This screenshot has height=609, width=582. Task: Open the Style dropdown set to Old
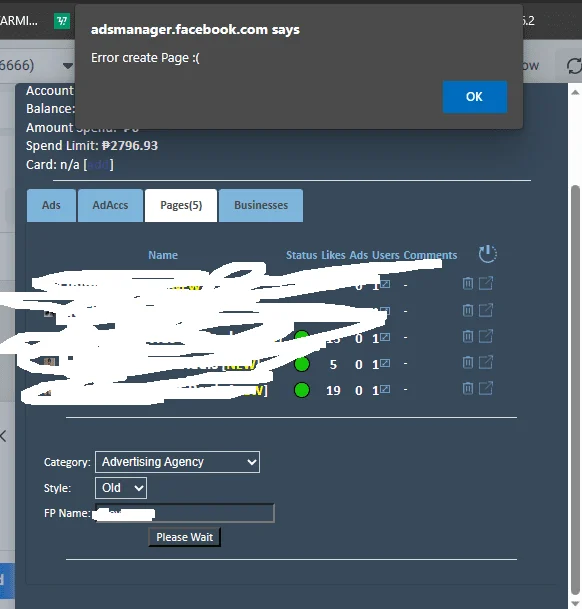[x=121, y=488]
